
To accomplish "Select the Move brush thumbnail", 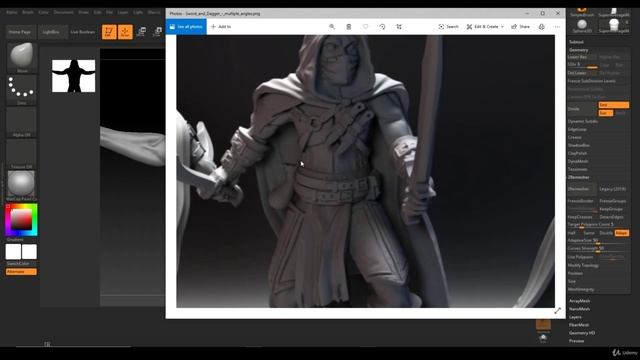I will point(21,57).
